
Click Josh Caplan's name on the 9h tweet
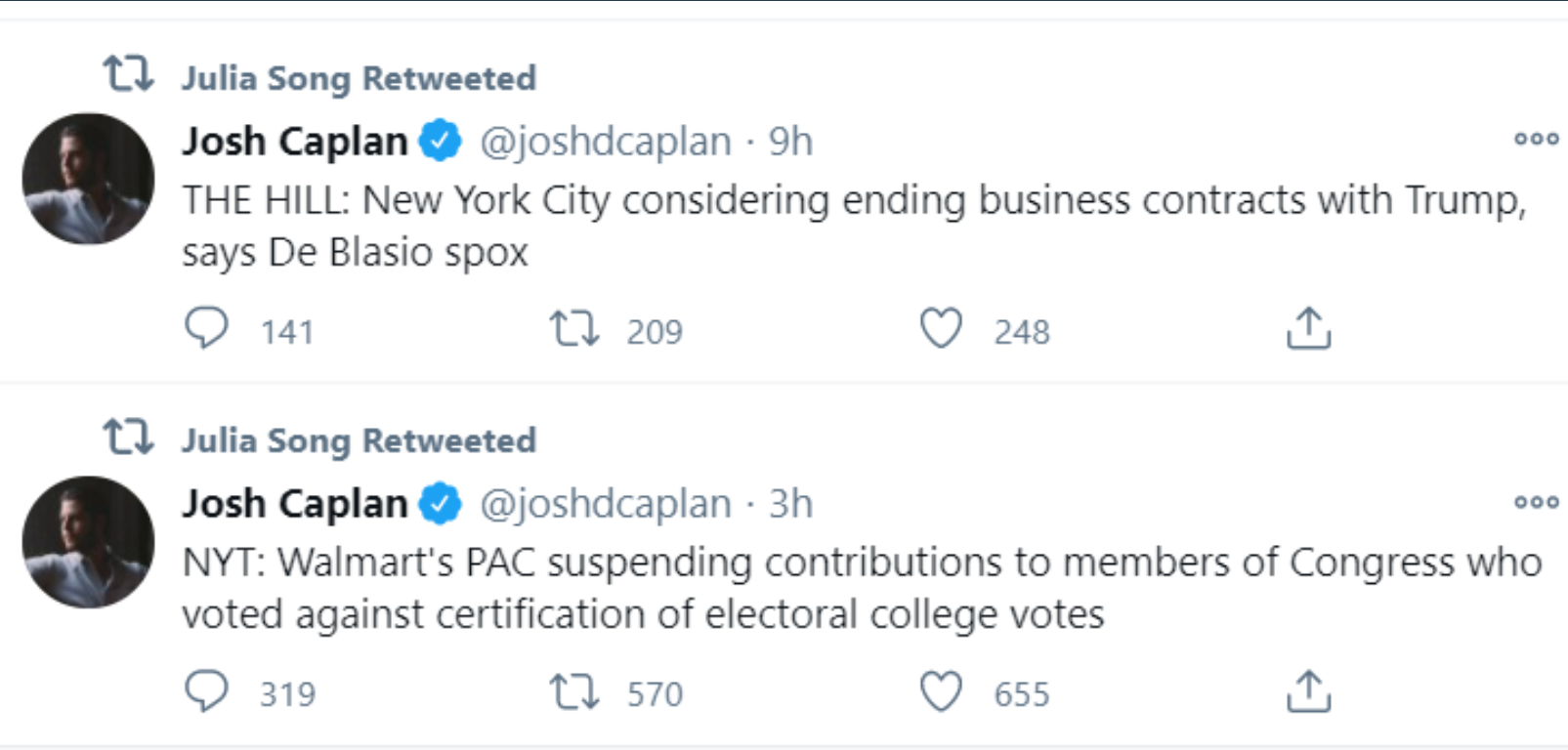tap(295, 142)
